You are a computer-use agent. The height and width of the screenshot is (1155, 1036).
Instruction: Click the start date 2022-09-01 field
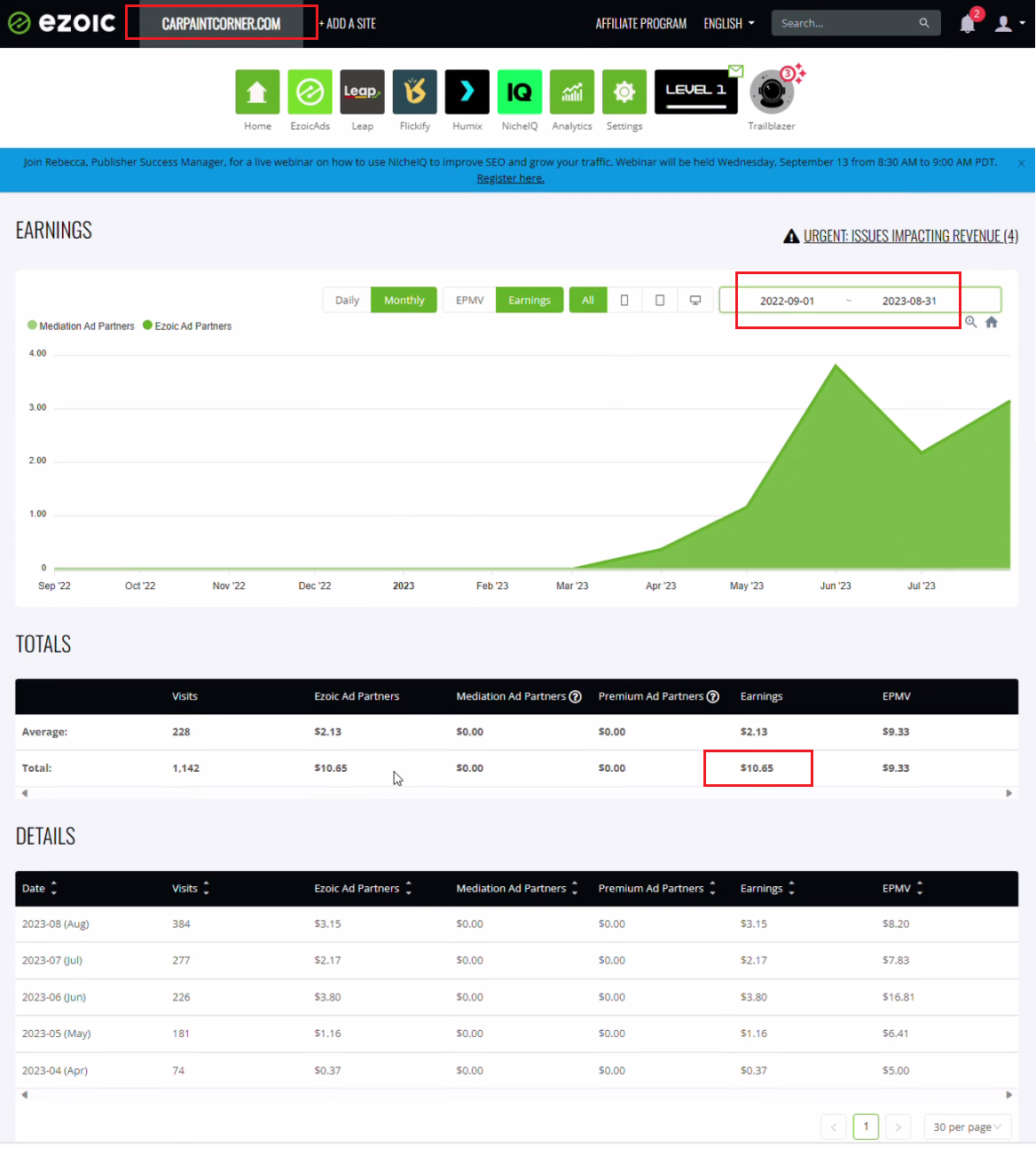pyautogui.click(x=787, y=301)
